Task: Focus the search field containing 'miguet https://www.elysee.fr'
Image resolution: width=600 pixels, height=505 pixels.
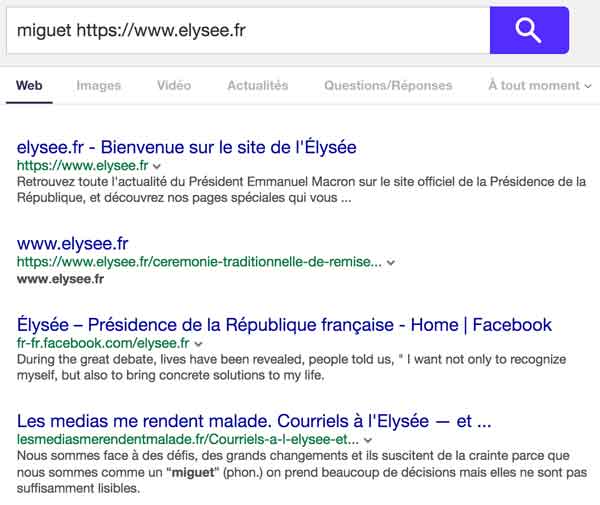Action: (248, 30)
